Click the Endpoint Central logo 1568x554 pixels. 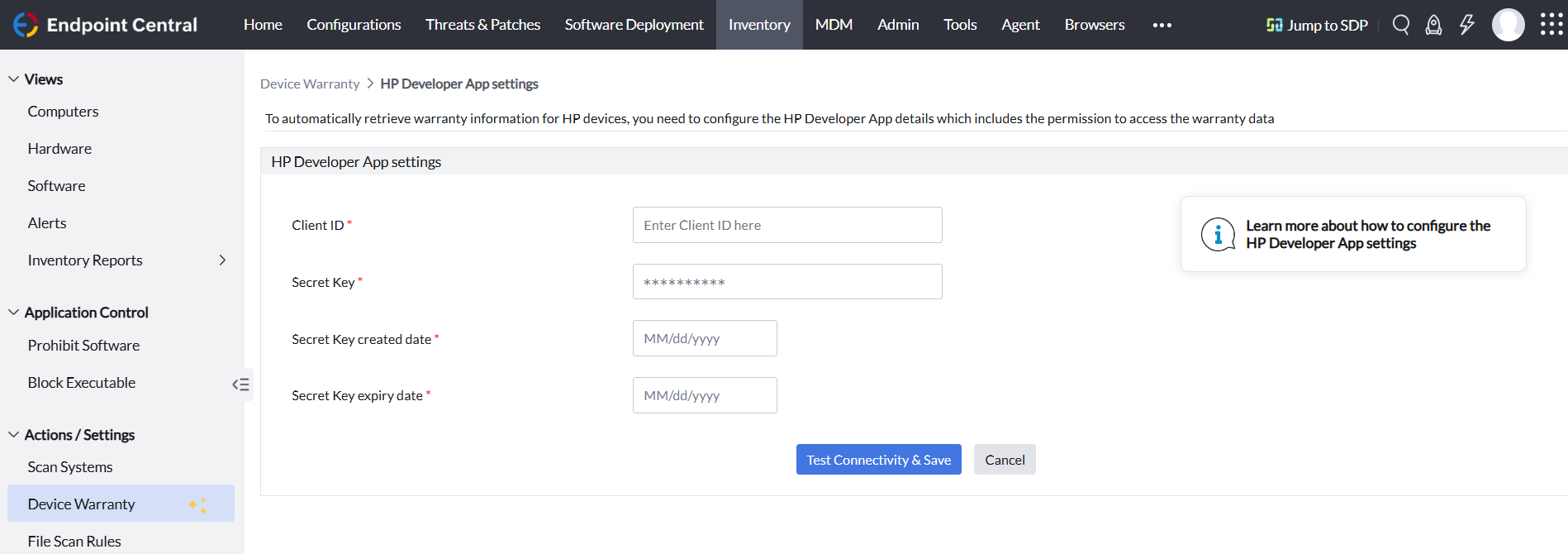(105, 25)
